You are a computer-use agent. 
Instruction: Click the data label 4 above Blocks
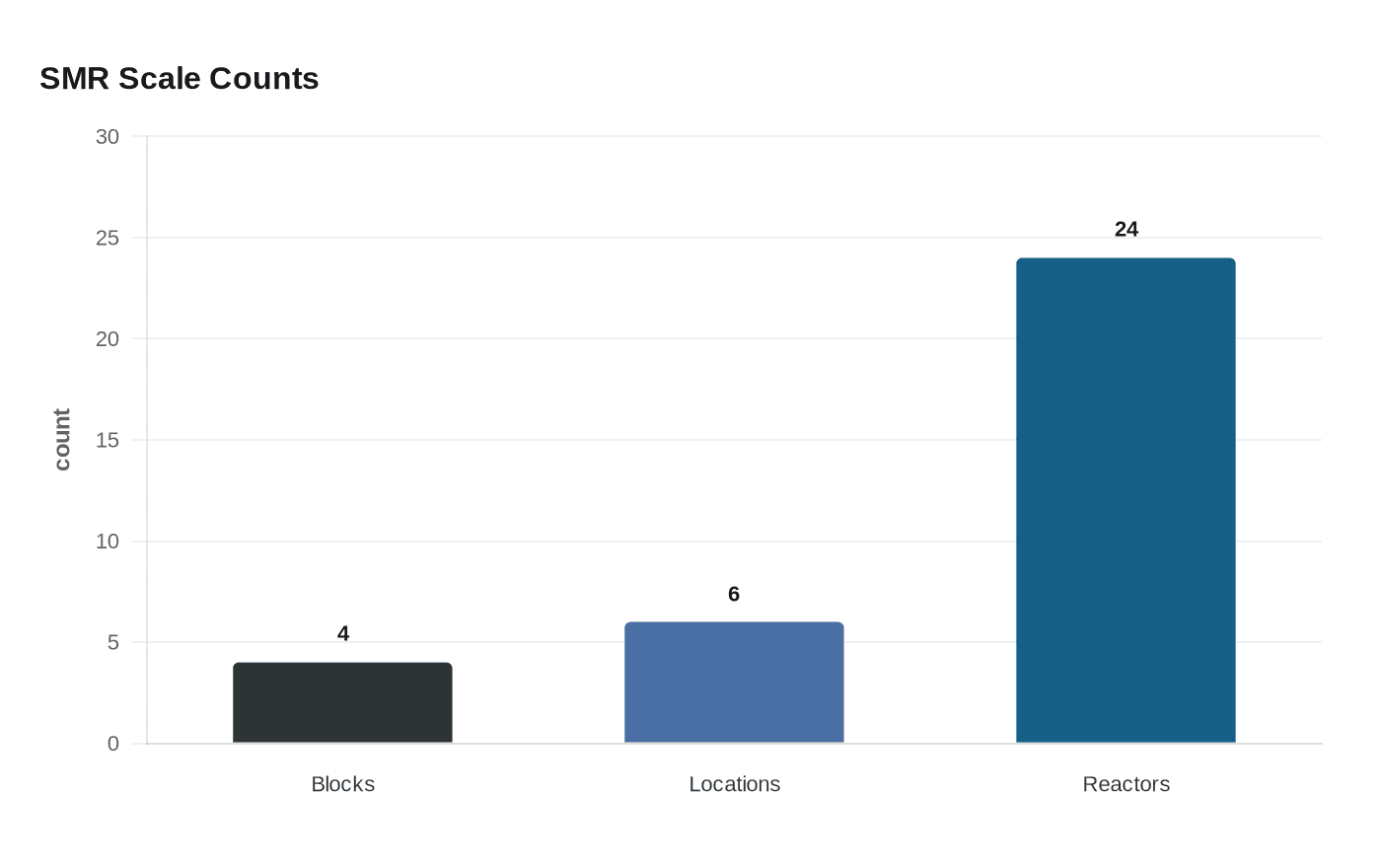[x=342, y=634]
